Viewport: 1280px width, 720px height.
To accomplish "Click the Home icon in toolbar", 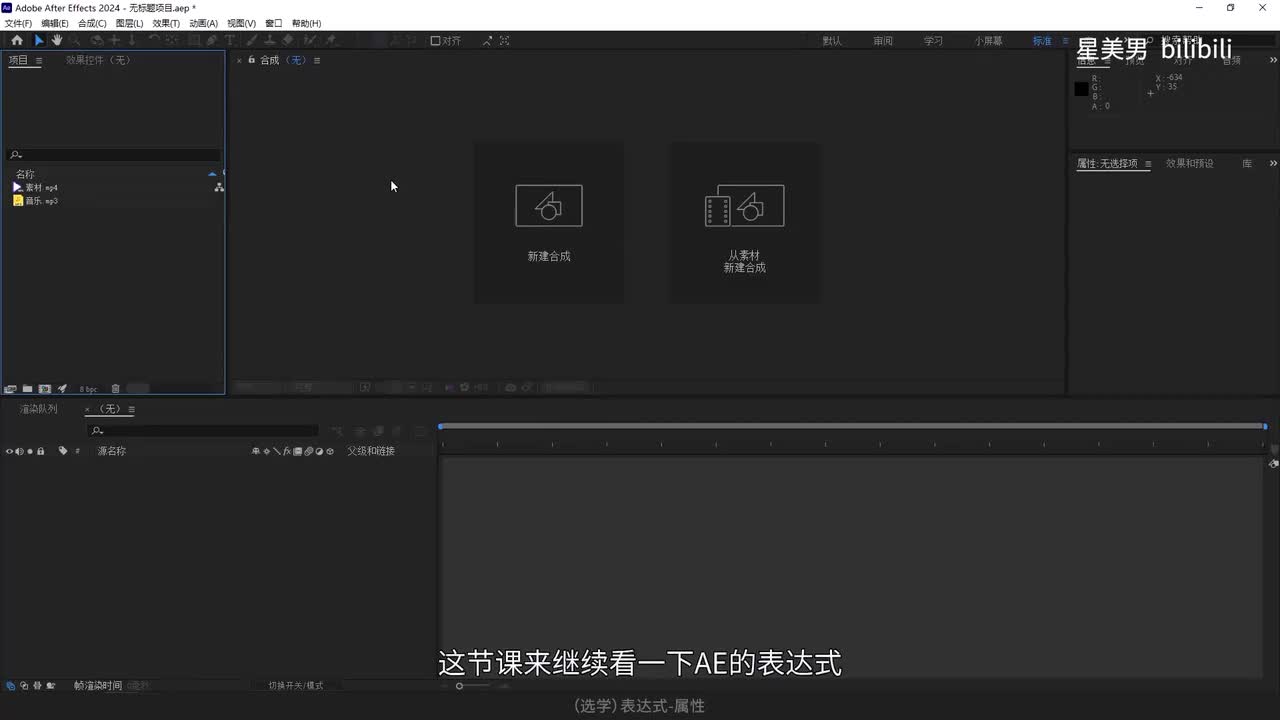I will [17, 40].
